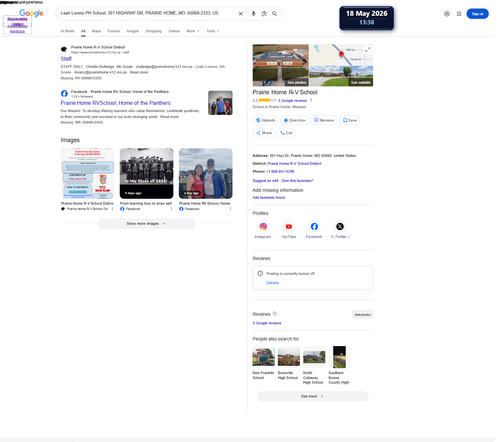Open more options for the Class of 2026 image

[x=171, y=209]
